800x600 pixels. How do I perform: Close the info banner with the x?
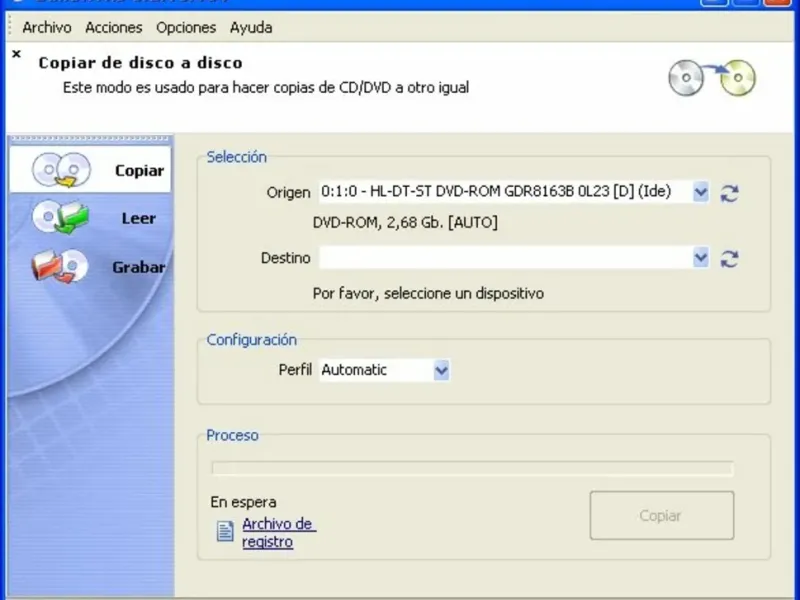tap(16, 54)
